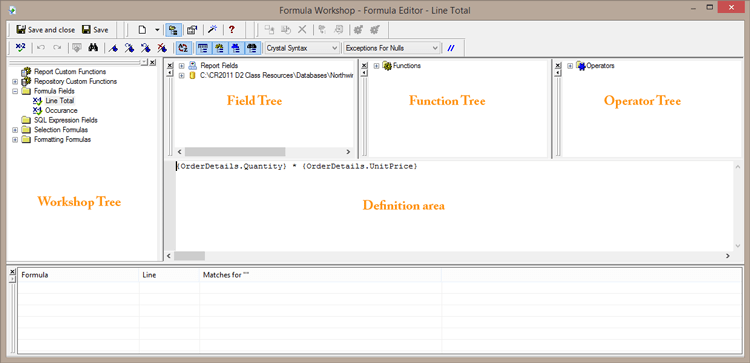Collapse the Formula Fields folder
This screenshot has width=750, height=363.
coord(15,91)
